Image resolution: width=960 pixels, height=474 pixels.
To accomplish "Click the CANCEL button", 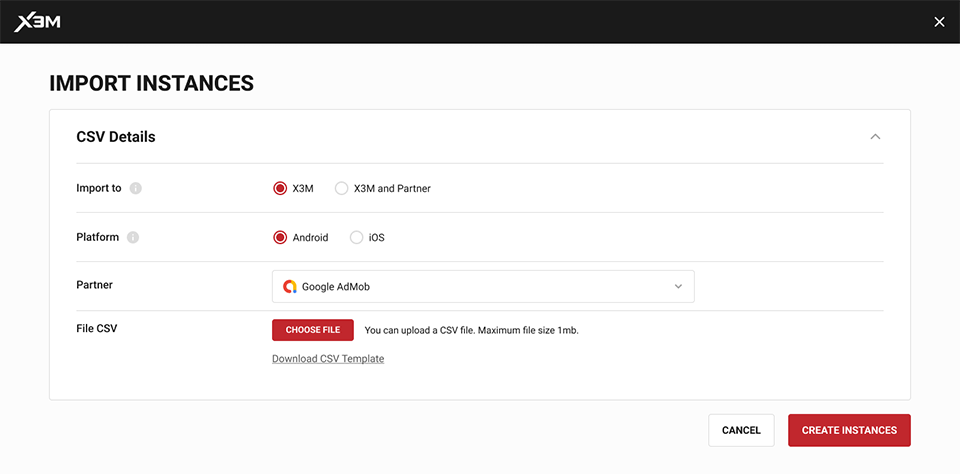I will click(741, 430).
